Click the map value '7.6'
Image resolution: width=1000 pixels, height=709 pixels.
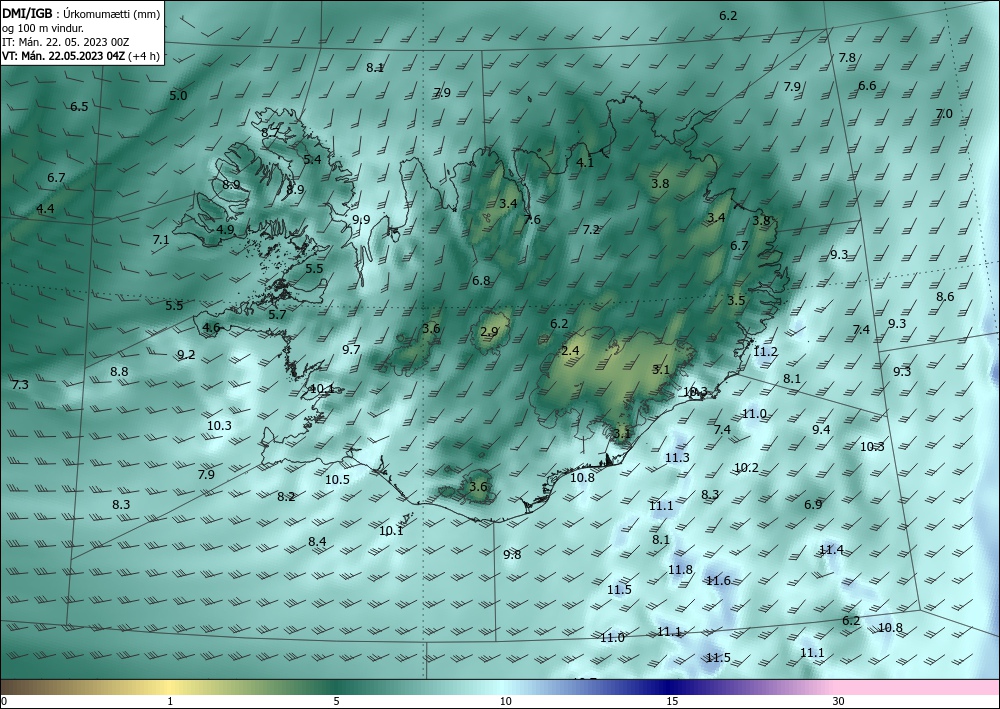tap(532, 219)
